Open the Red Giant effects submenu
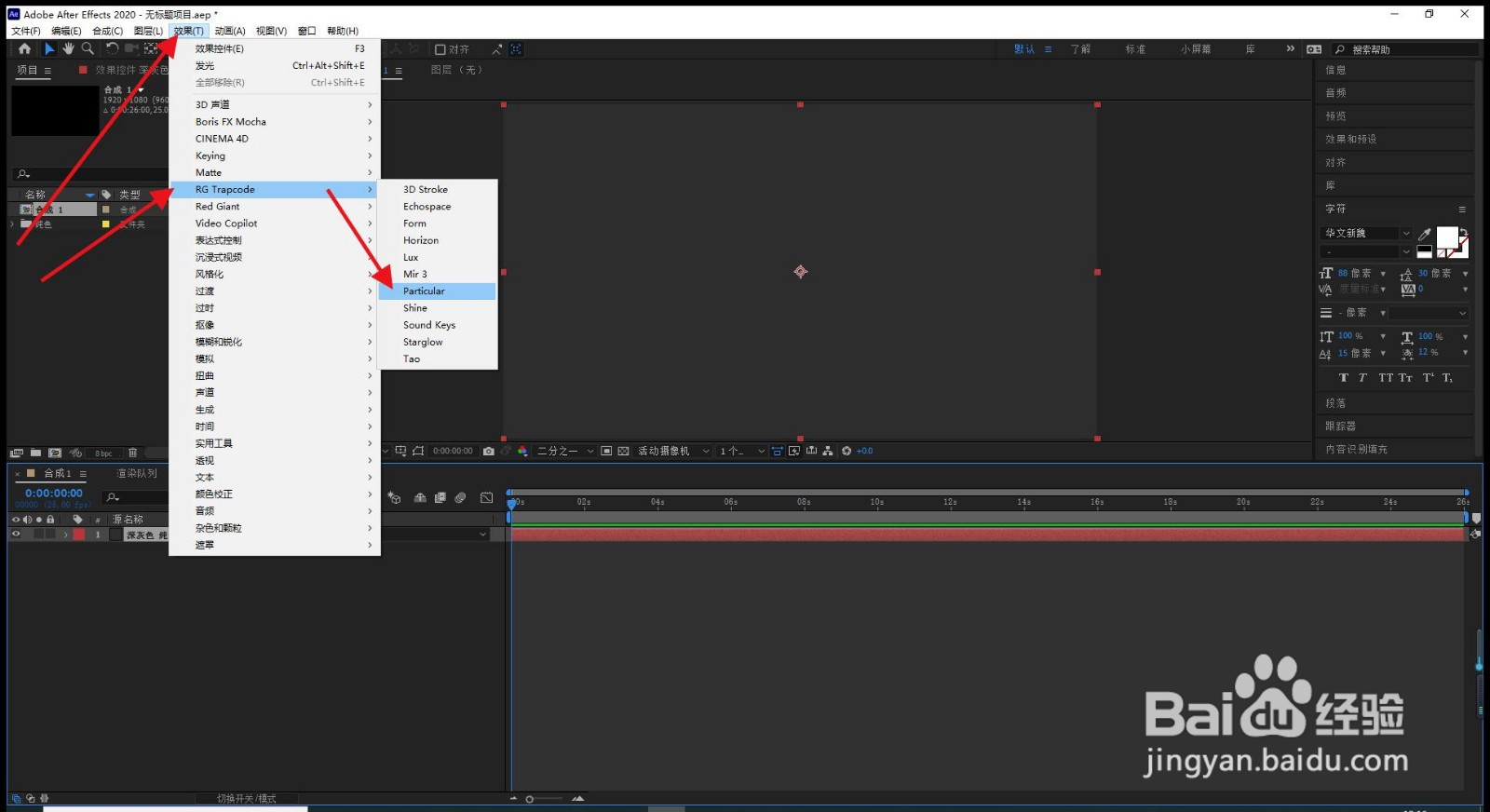Viewport: 1490px width, 812px height. [x=275, y=207]
